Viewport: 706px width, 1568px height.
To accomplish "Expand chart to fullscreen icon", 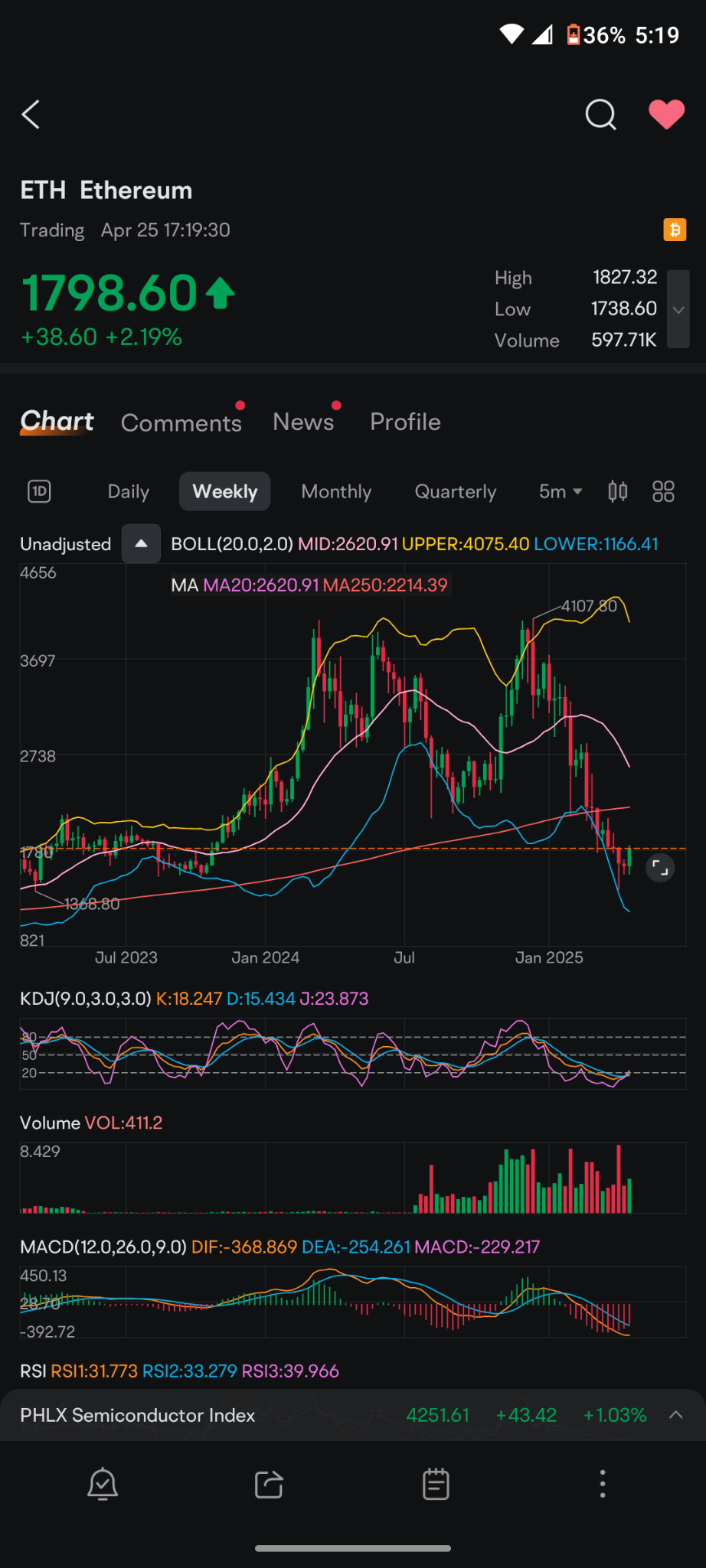I will tap(660, 868).
